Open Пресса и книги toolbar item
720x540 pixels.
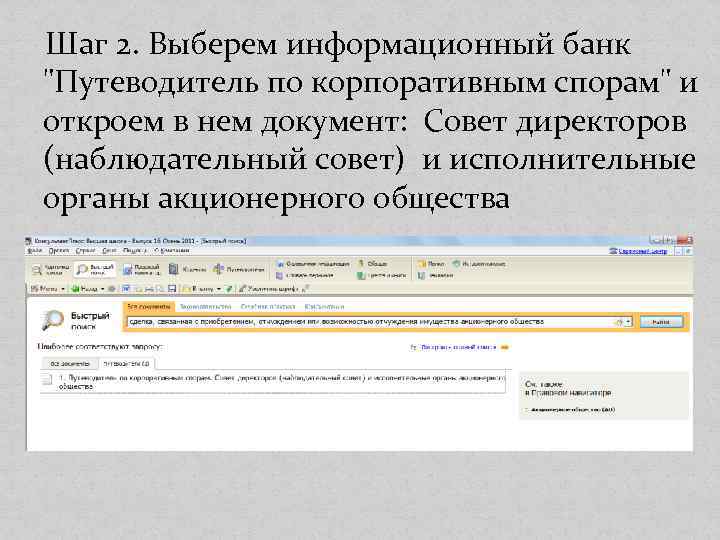click(x=382, y=276)
